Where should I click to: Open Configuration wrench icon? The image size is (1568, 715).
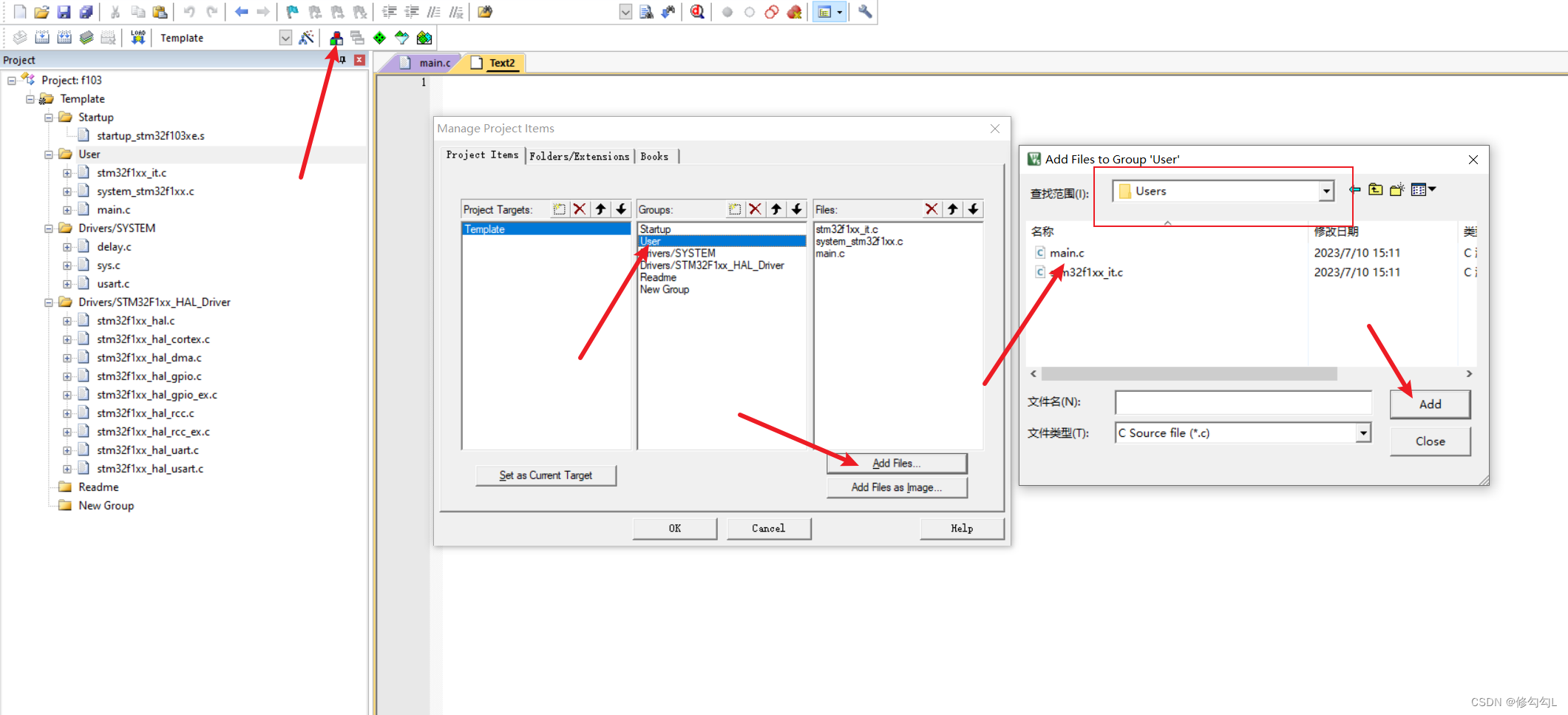865,12
